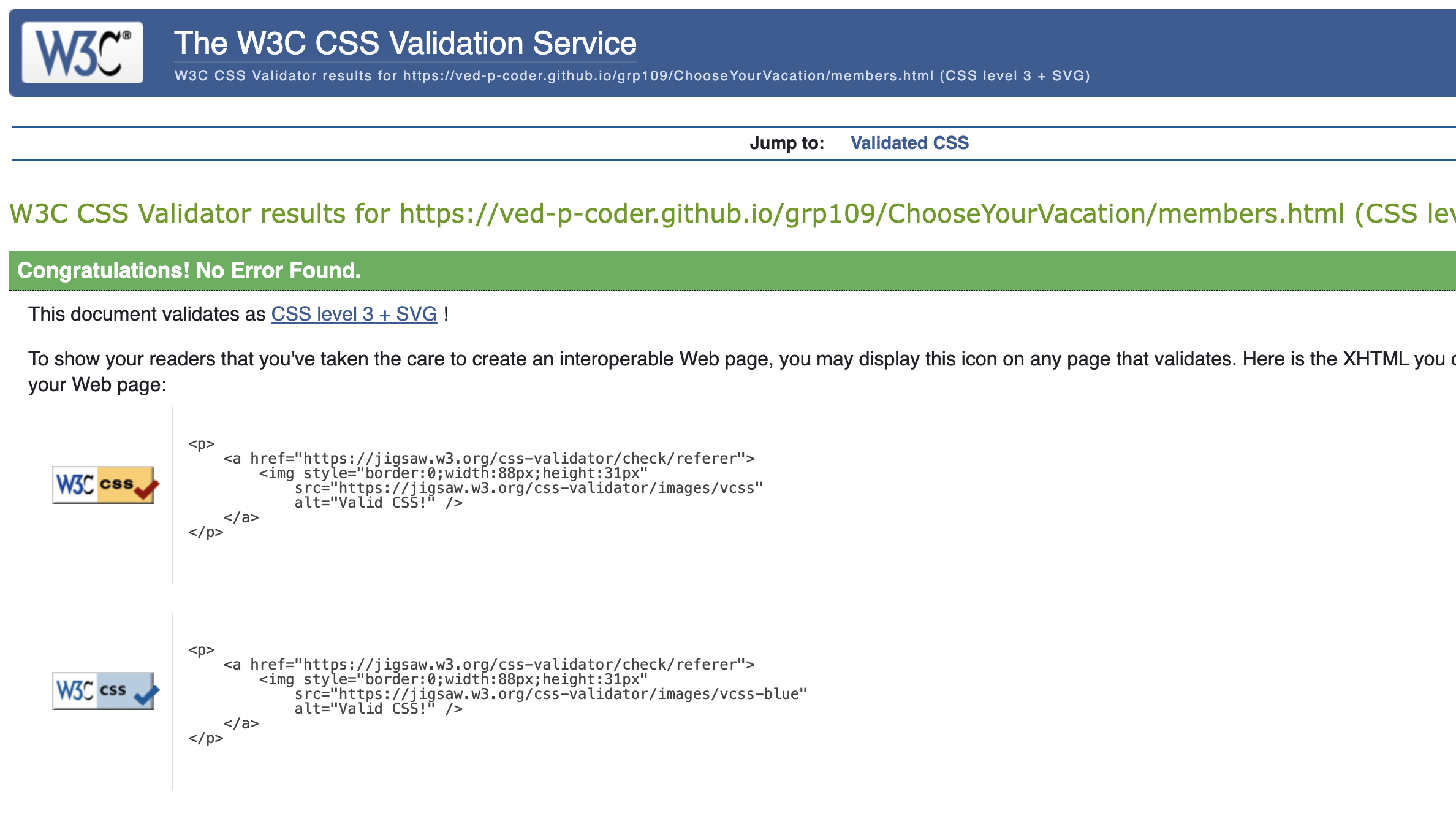Click the second snippet's alt="Valid CSS!" line
Screen dimensions: 1456x813
click(x=378, y=709)
